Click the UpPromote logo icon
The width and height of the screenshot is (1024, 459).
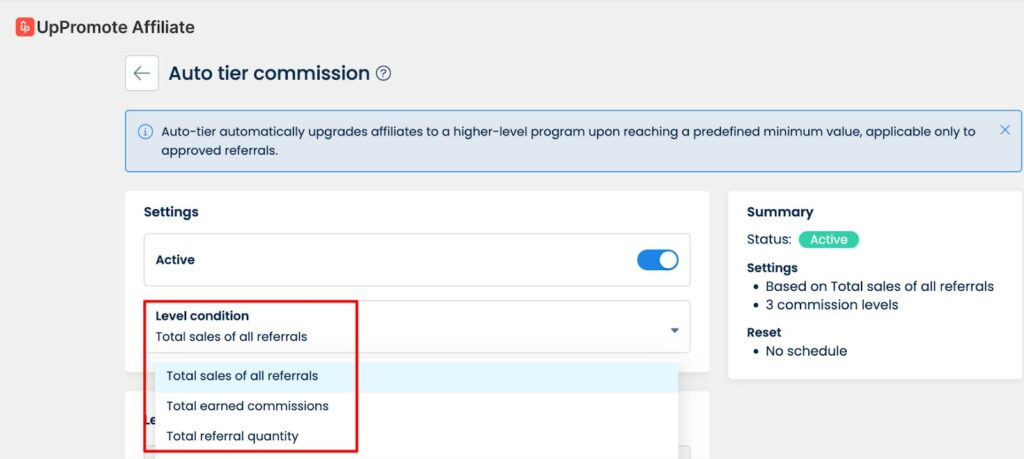[25, 27]
